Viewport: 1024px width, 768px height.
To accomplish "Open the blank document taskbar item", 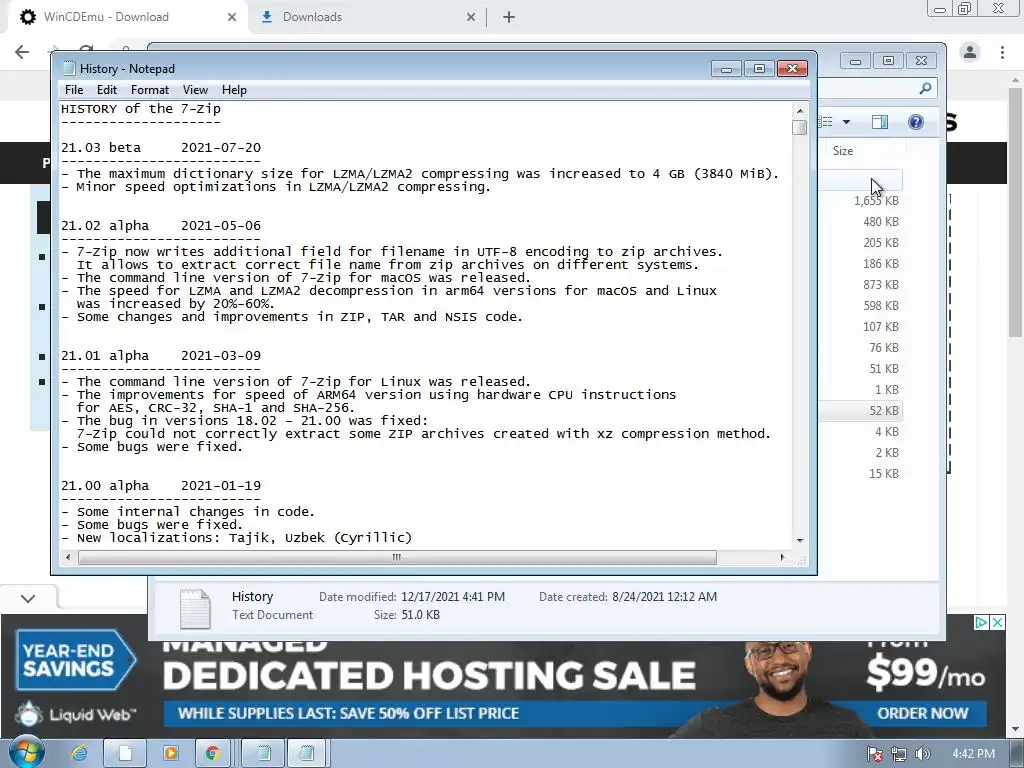I will [x=125, y=753].
